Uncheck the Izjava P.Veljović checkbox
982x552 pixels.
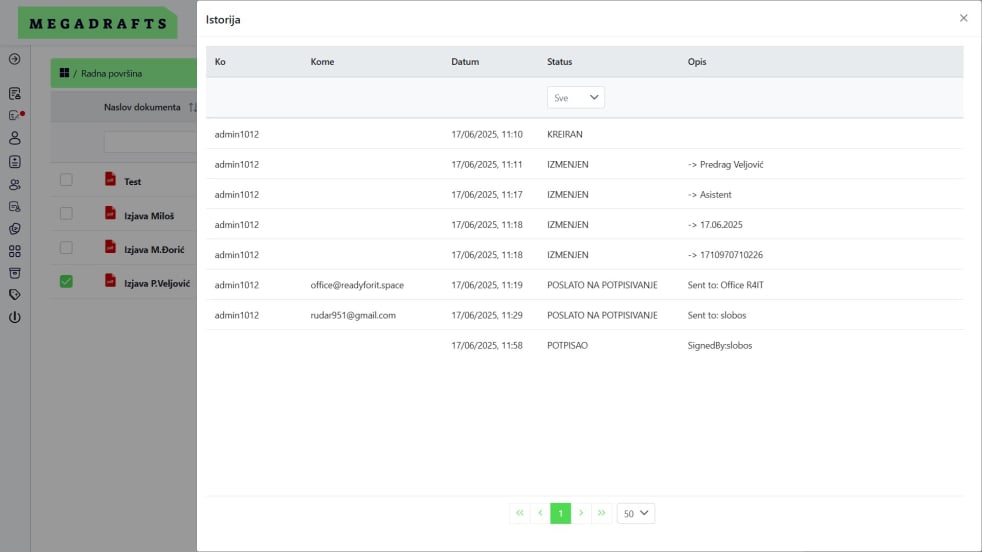click(66, 282)
